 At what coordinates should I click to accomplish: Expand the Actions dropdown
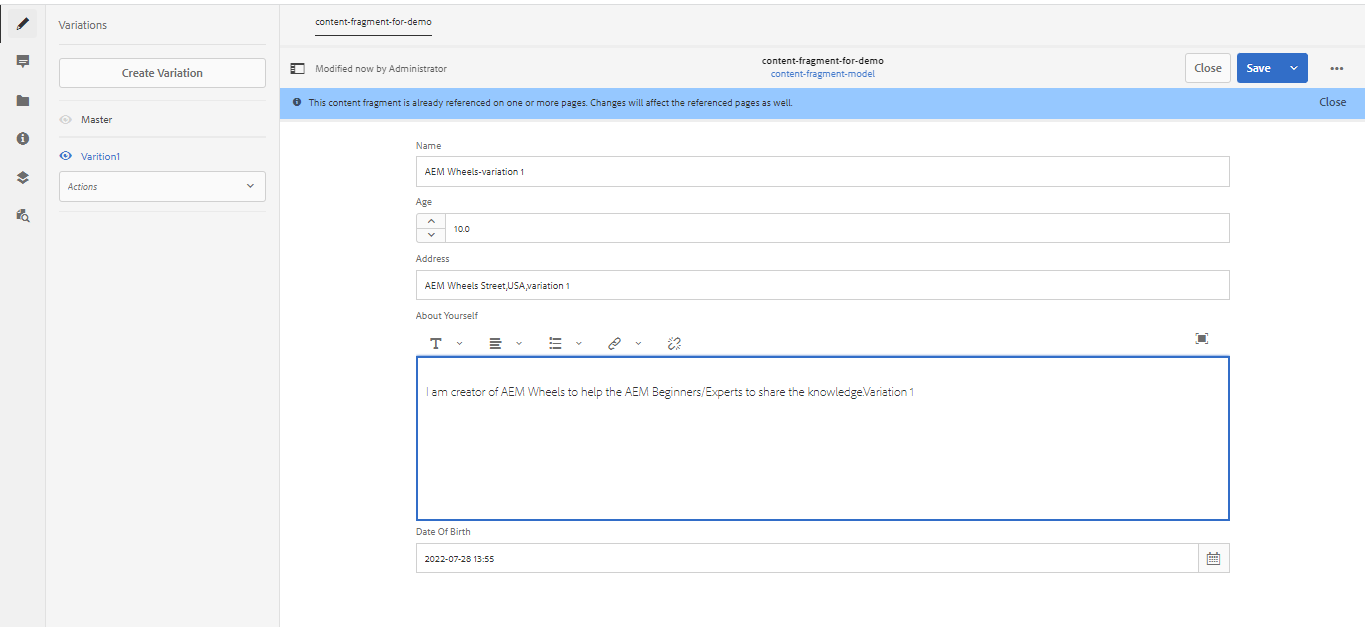click(162, 186)
